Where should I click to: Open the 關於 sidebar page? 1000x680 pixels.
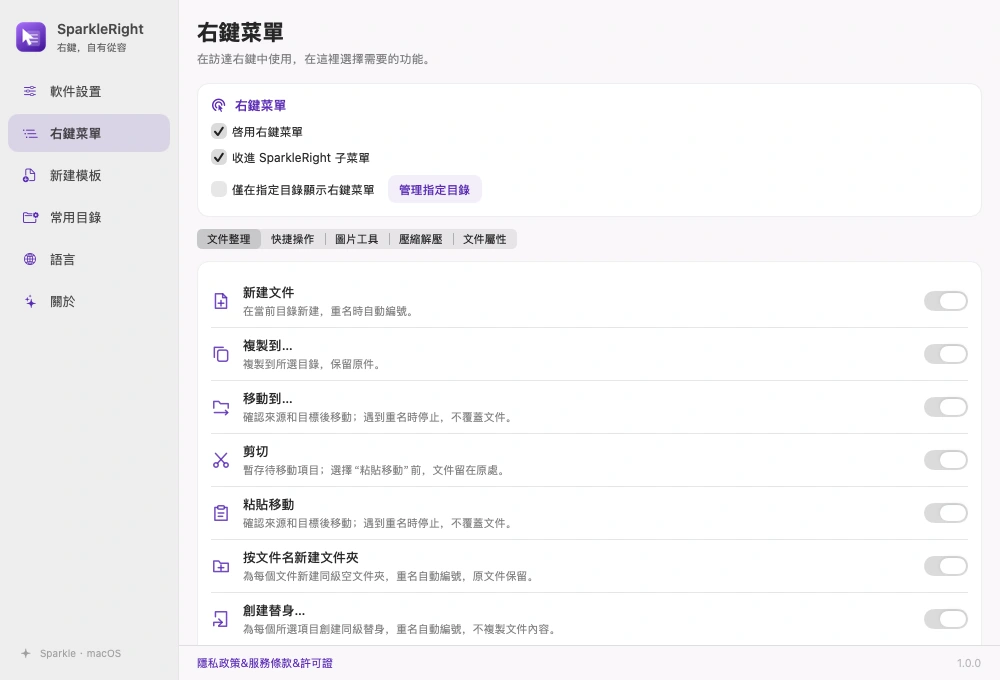pyautogui.click(x=89, y=301)
